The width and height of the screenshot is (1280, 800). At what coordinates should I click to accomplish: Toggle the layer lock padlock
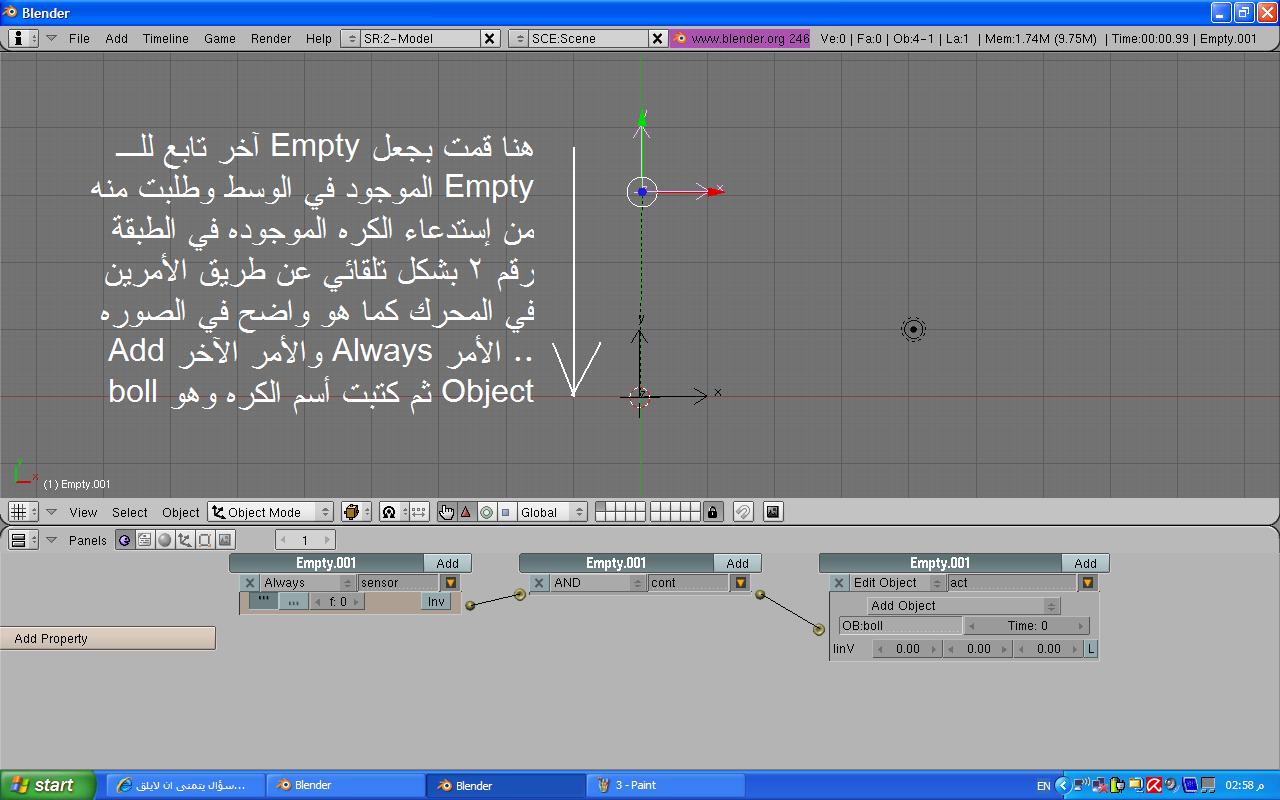click(712, 512)
